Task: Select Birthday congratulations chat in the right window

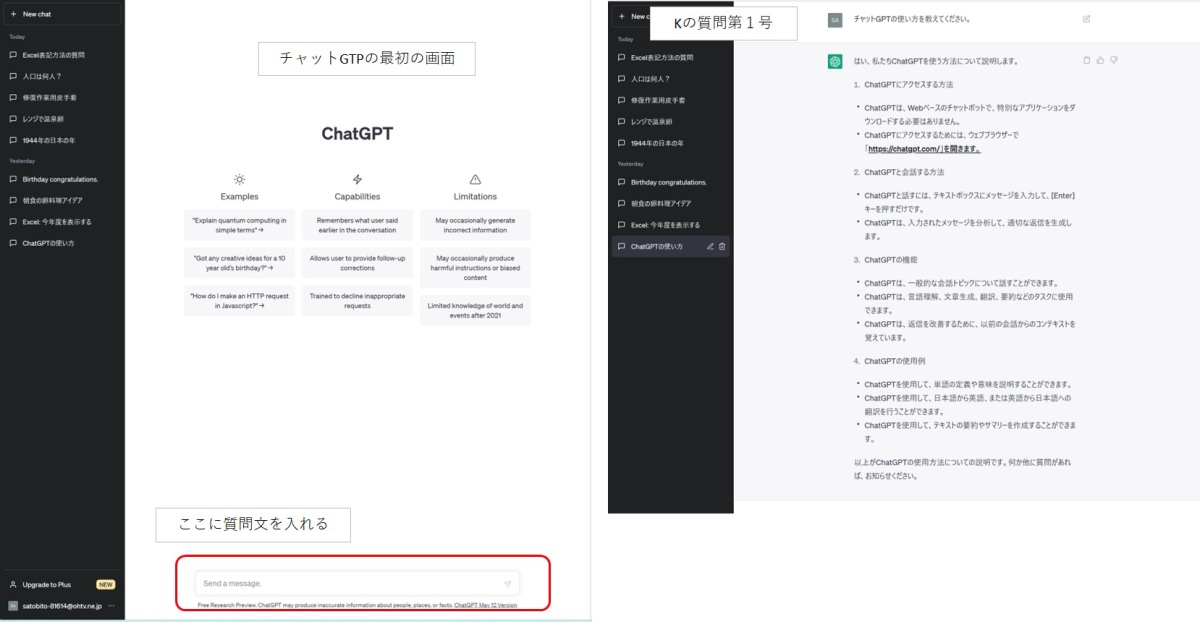Action: pyautogui.click(x=671, y=182)
